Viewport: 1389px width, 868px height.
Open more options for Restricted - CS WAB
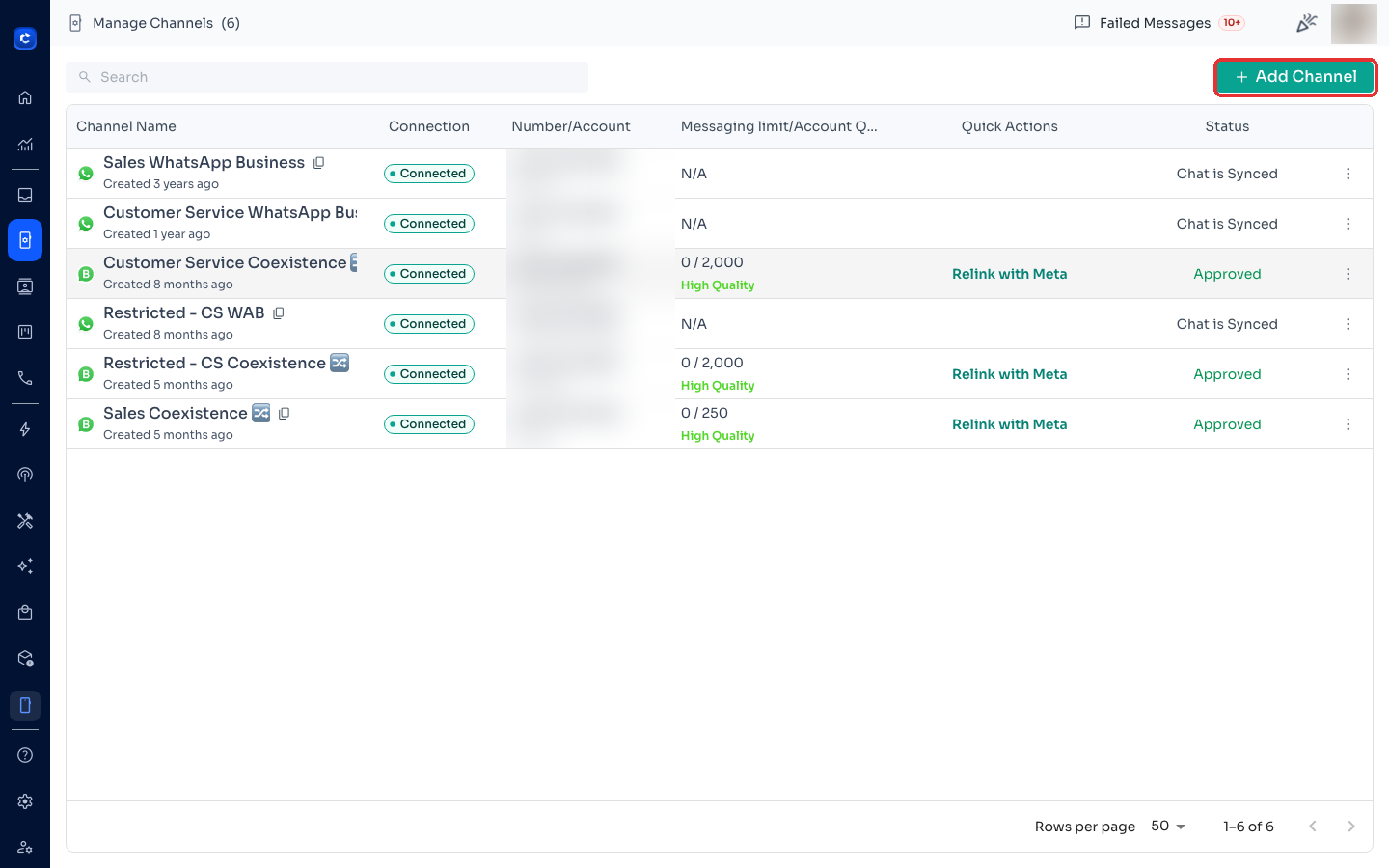[x=1348, y=324]
